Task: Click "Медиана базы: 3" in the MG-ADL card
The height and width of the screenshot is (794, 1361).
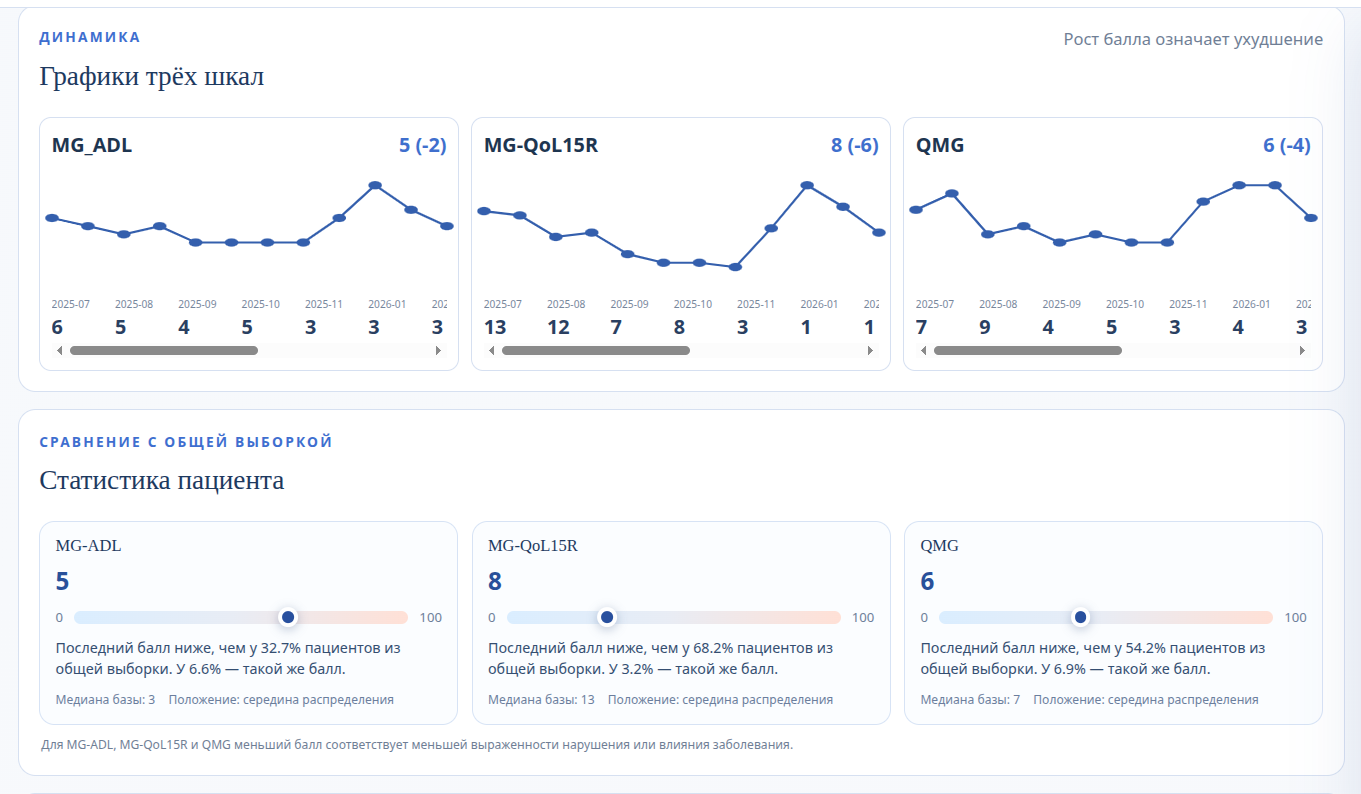Action: [105, 700]
